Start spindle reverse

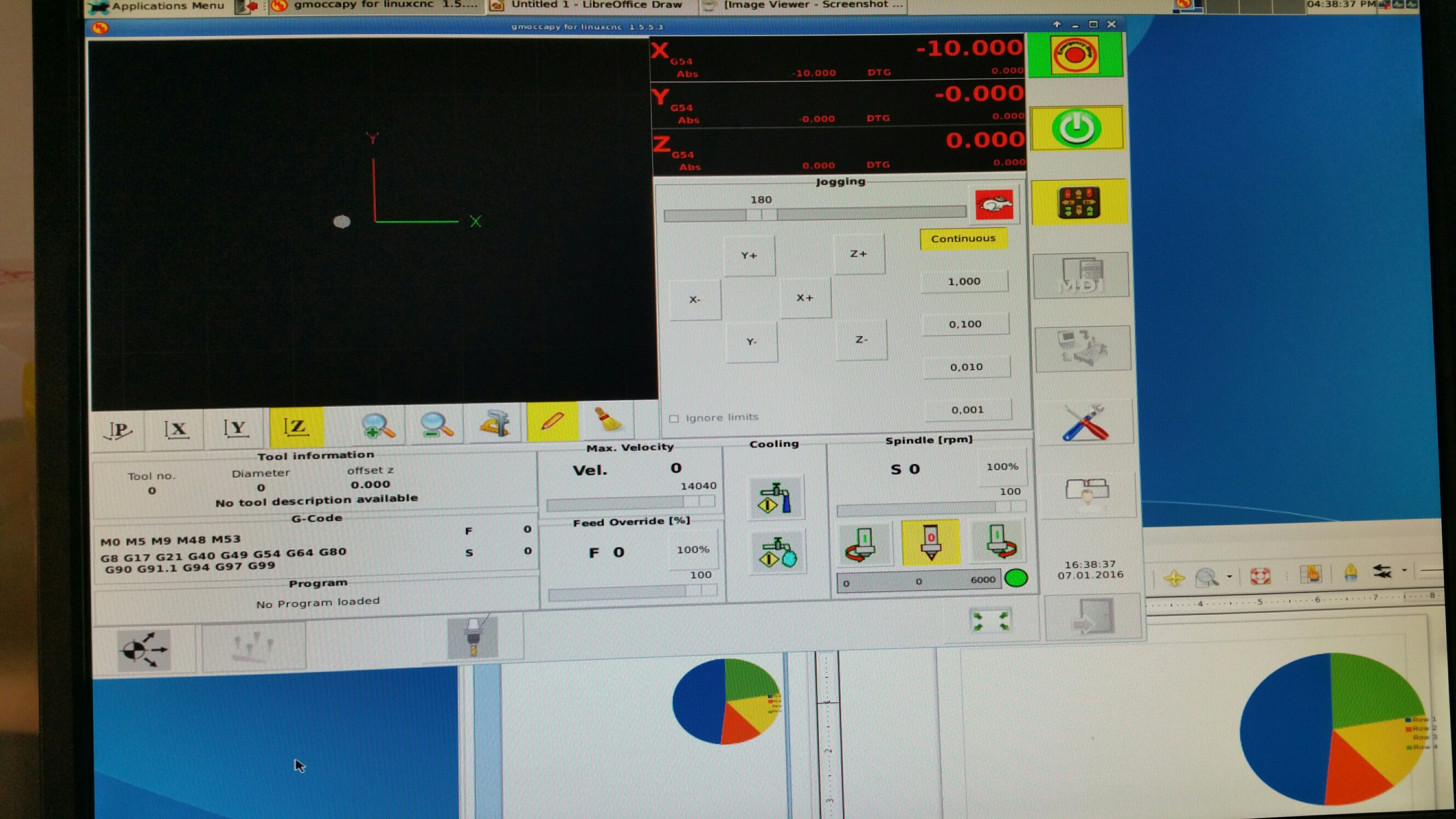862,544
